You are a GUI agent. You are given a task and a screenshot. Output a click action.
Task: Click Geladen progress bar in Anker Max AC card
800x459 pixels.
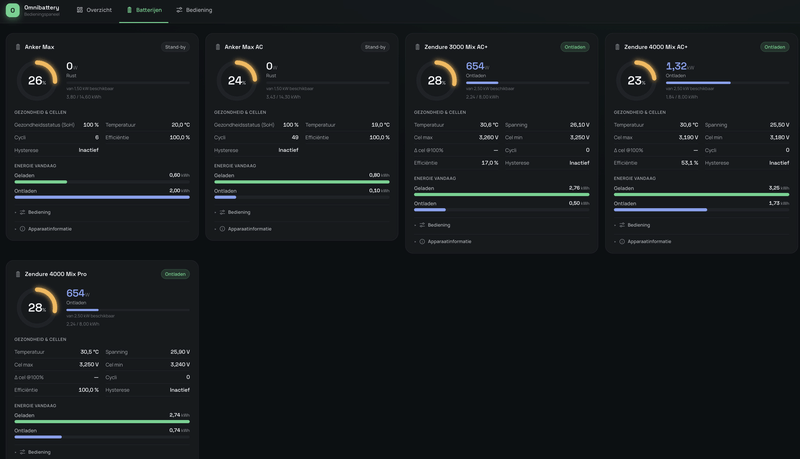[302, 182]
